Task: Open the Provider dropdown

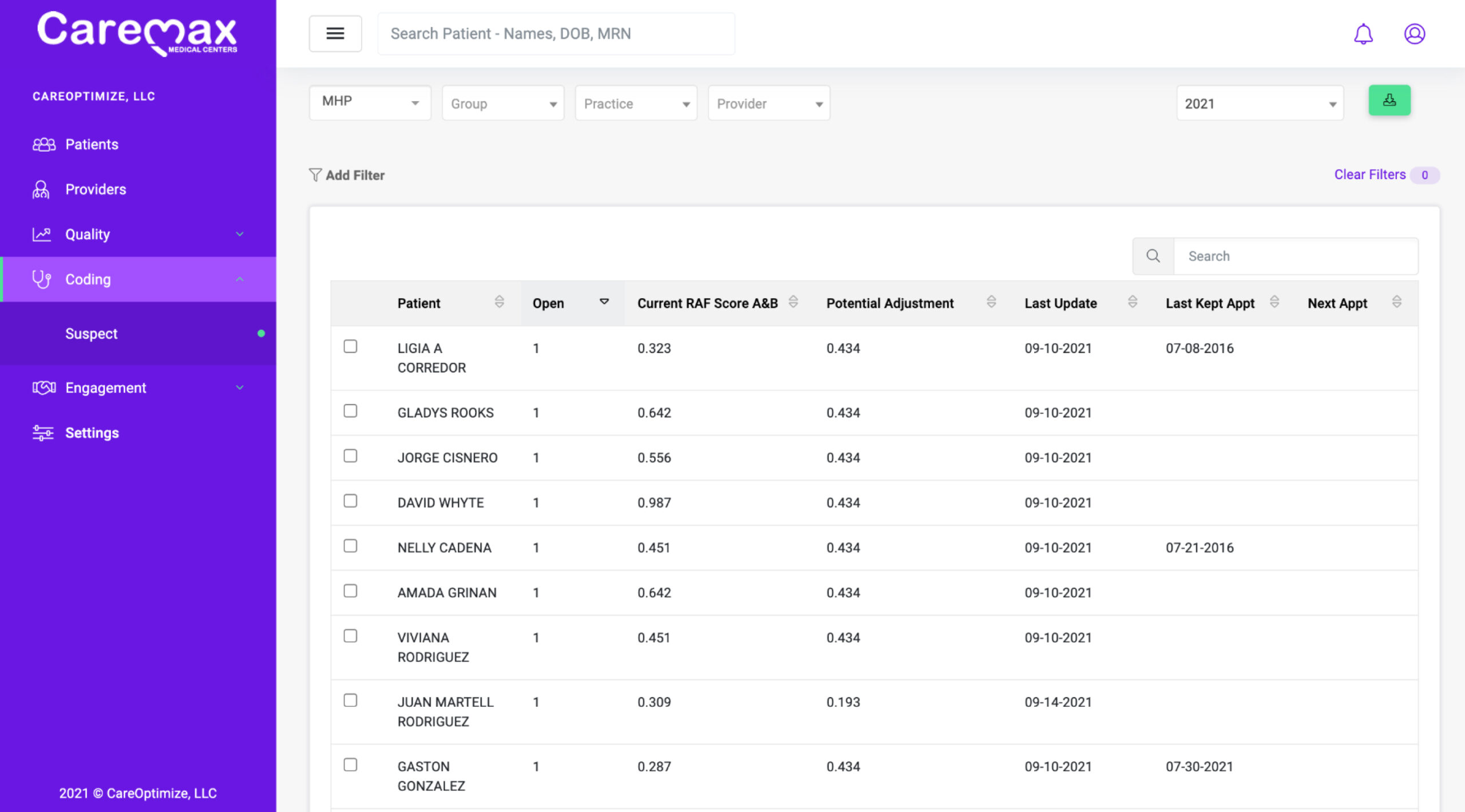Action: 769,103
